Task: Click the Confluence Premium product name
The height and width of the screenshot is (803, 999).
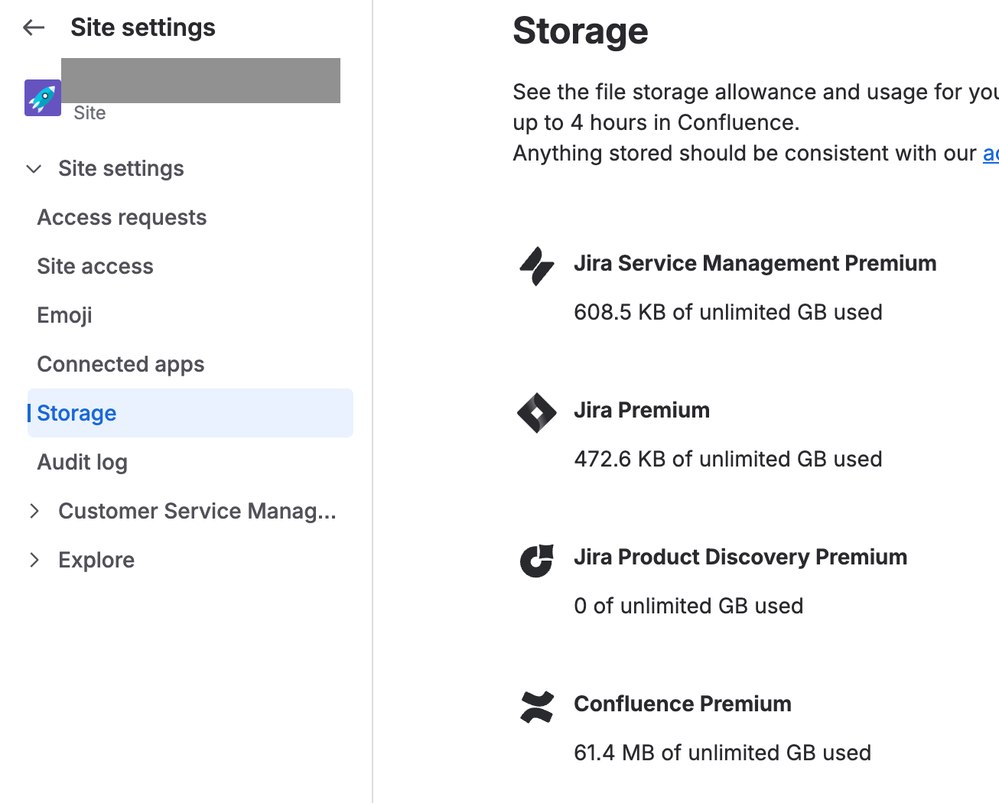Action: coord(682,704)
